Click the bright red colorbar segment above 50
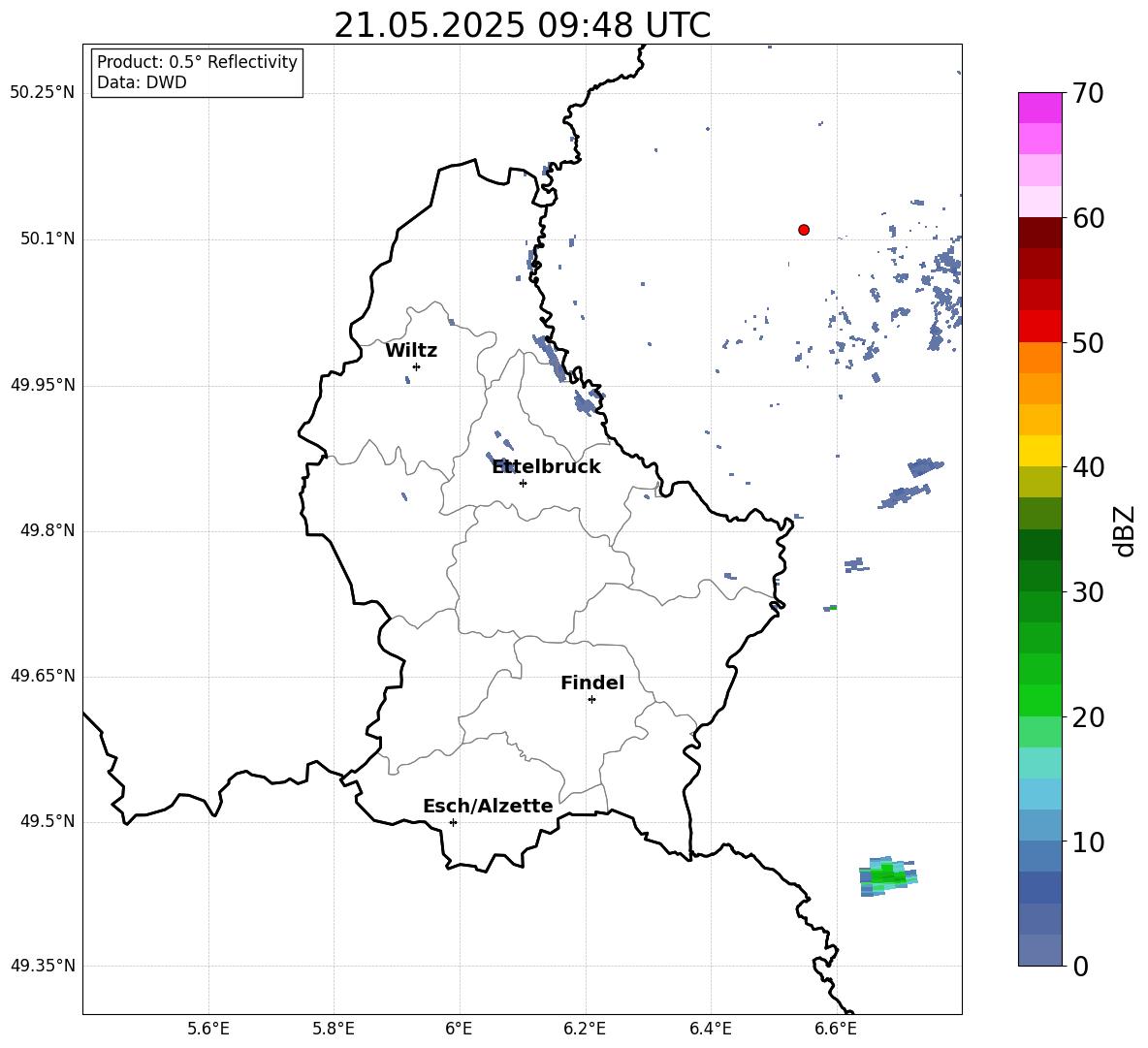The height and width of the screenshot is (1048, 1148). (x=1039, y=327)
